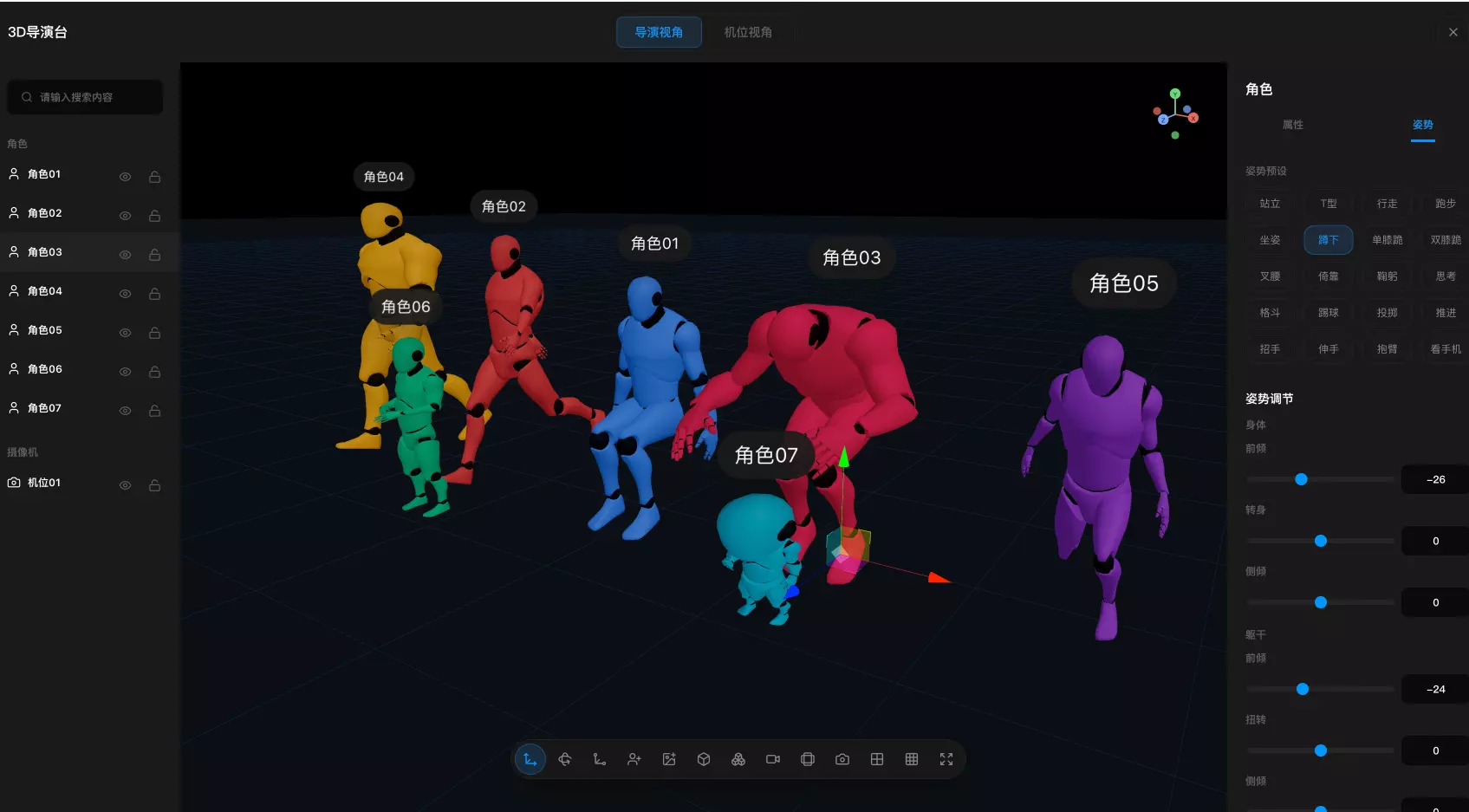The image size is (1469, 812).
Task: Select the rotate gizmo tool
Action: 565,759
